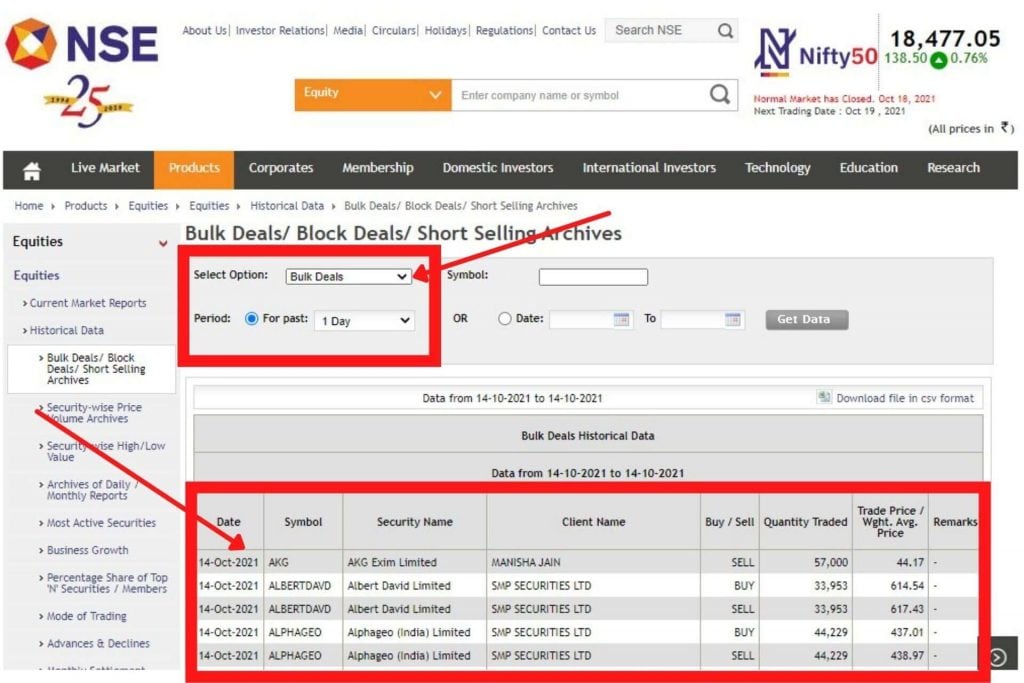Click Download file in csv format link
1024x683 pixels.
coord(904,398)
